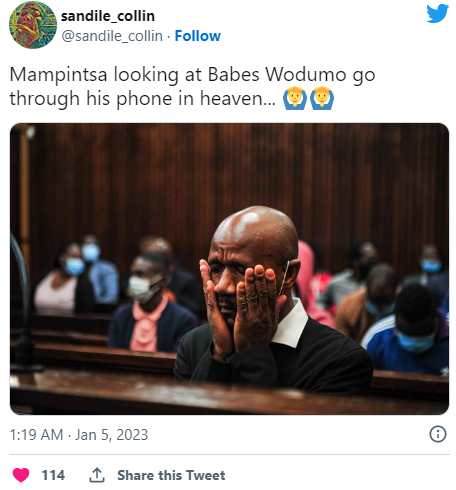Screen dimensions: 456x490
Task: Click the share upload arrow icon
Action: click(97, 475)
